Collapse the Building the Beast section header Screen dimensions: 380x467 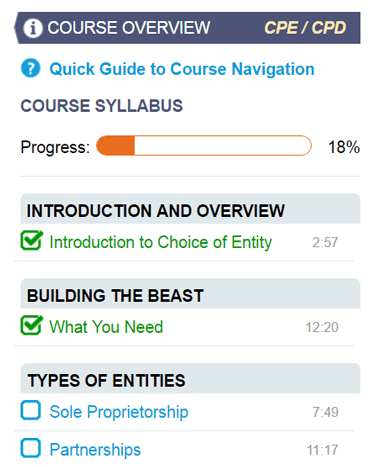coord(190,294)
